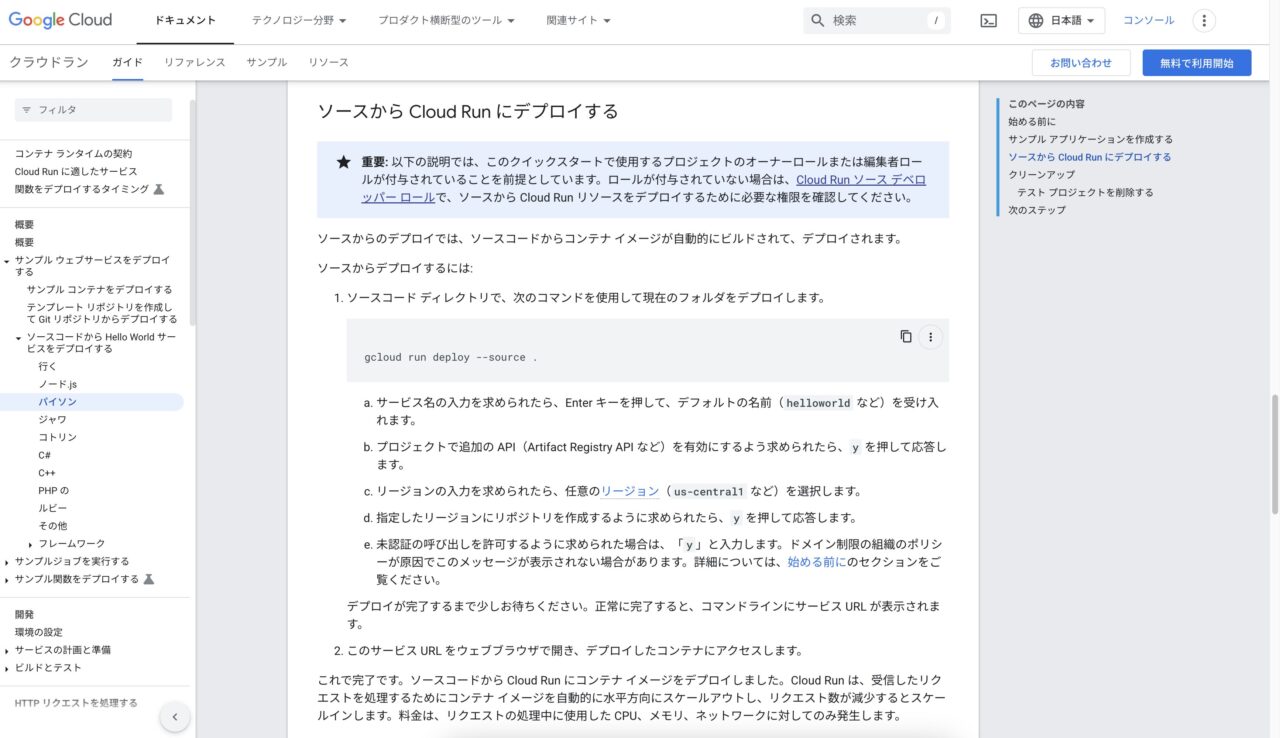This screenshot has height=738, width=1280.
Task: Click the star icon in the 重要 note
Action: (x=343, y=162)
